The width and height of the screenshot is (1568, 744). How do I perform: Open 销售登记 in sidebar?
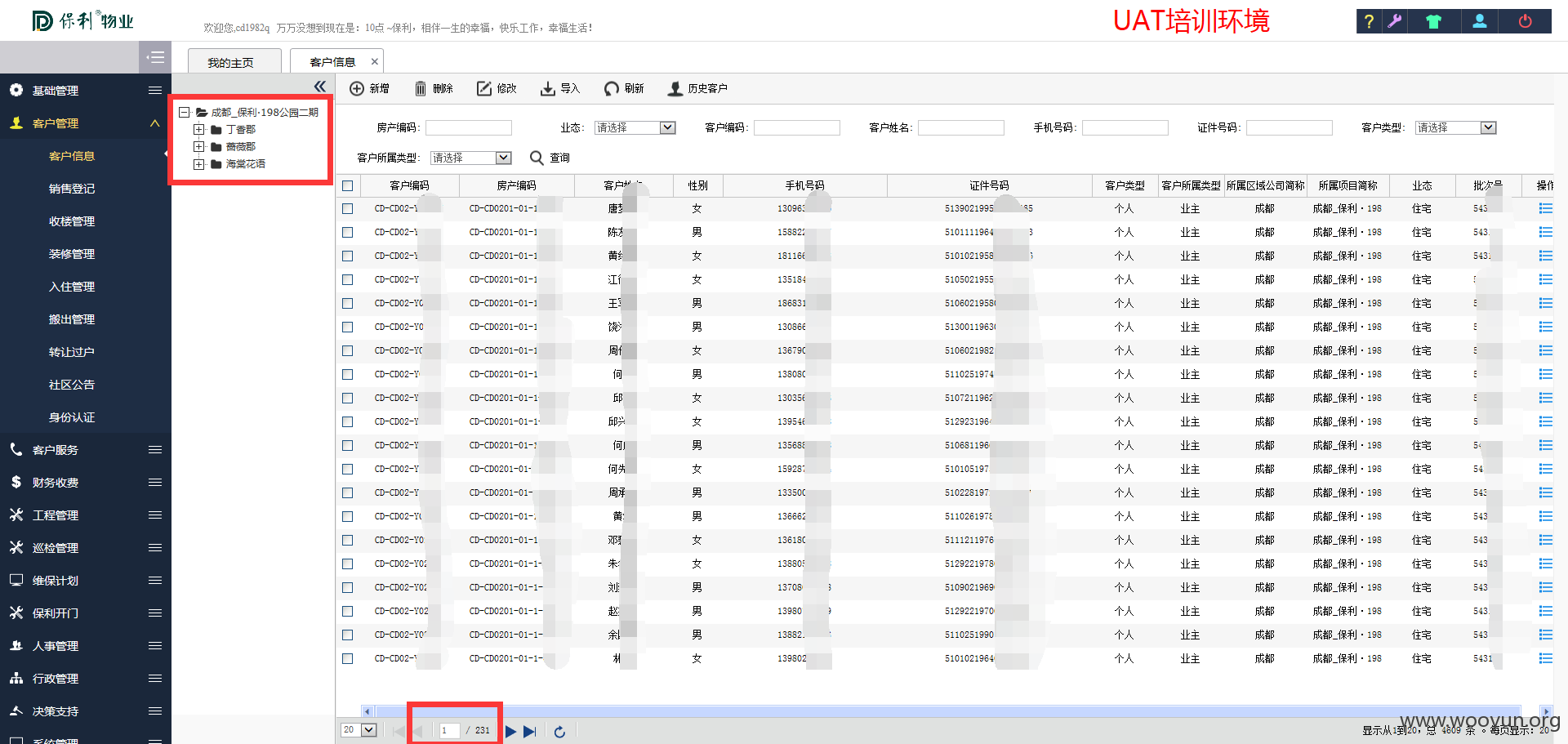coord(72,188)
